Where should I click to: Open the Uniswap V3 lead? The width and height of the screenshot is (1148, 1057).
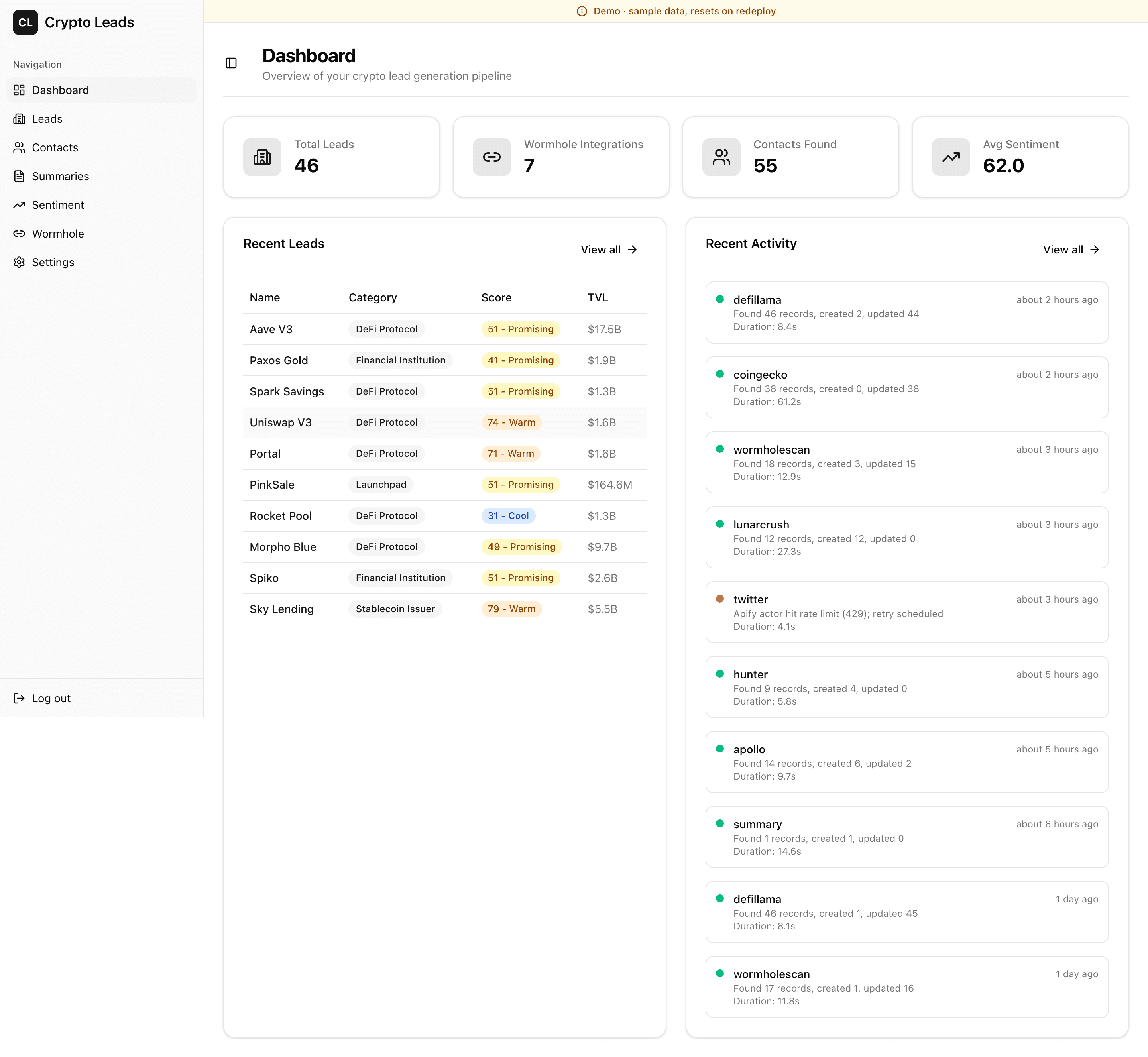[280, 422]
